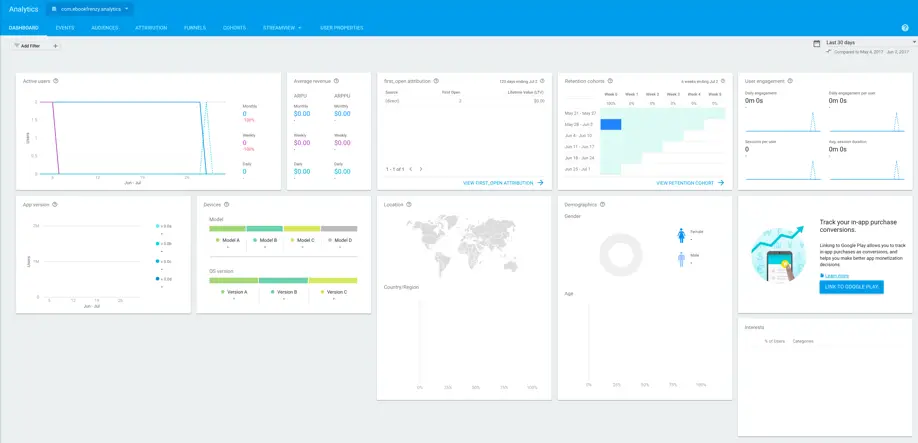Viewport: 918px width, 443px height.
Task: Expand the Last 30 days date range dropdown
Action: pyautogui.click(x=914, y=42)
